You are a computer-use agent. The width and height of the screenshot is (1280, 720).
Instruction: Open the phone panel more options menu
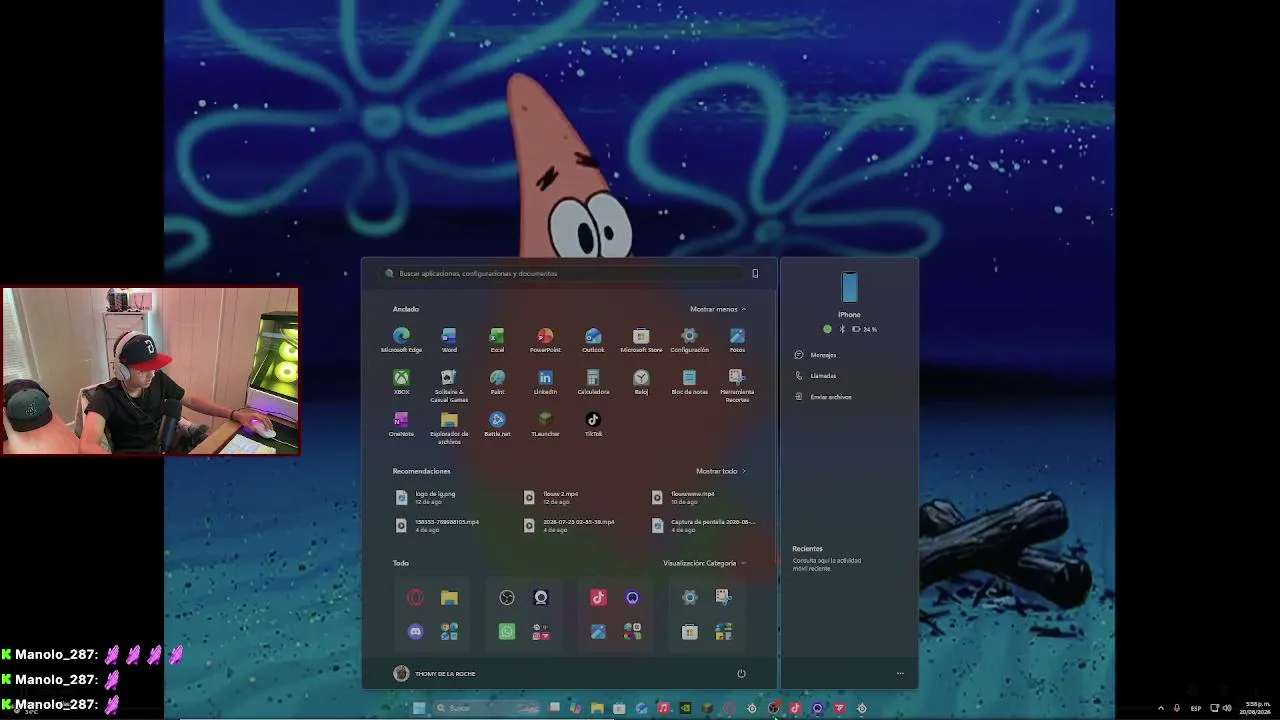(x=900, y=673)
